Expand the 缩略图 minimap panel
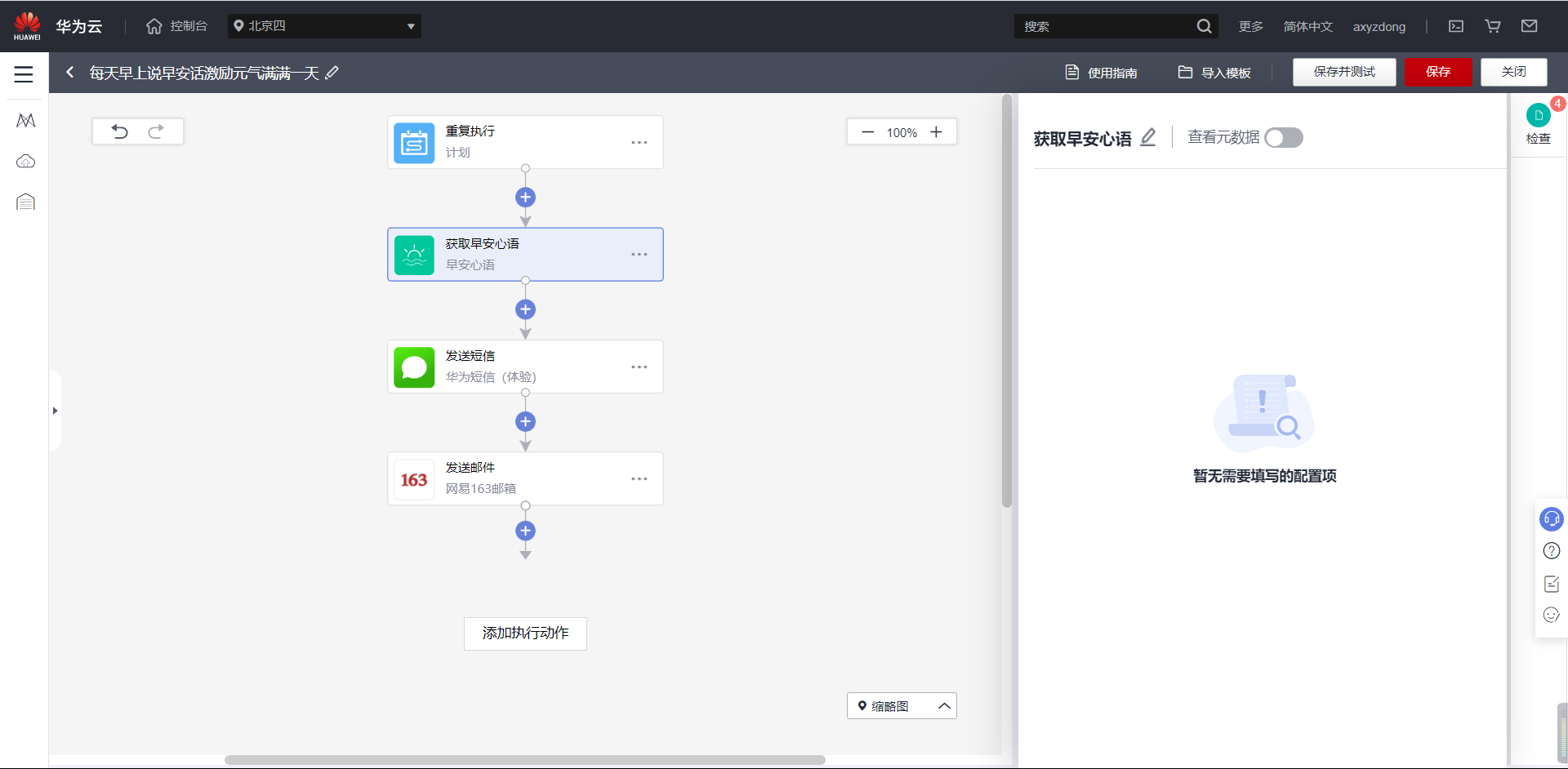This screenshot has height=769, width=1568. click(902, 706)
